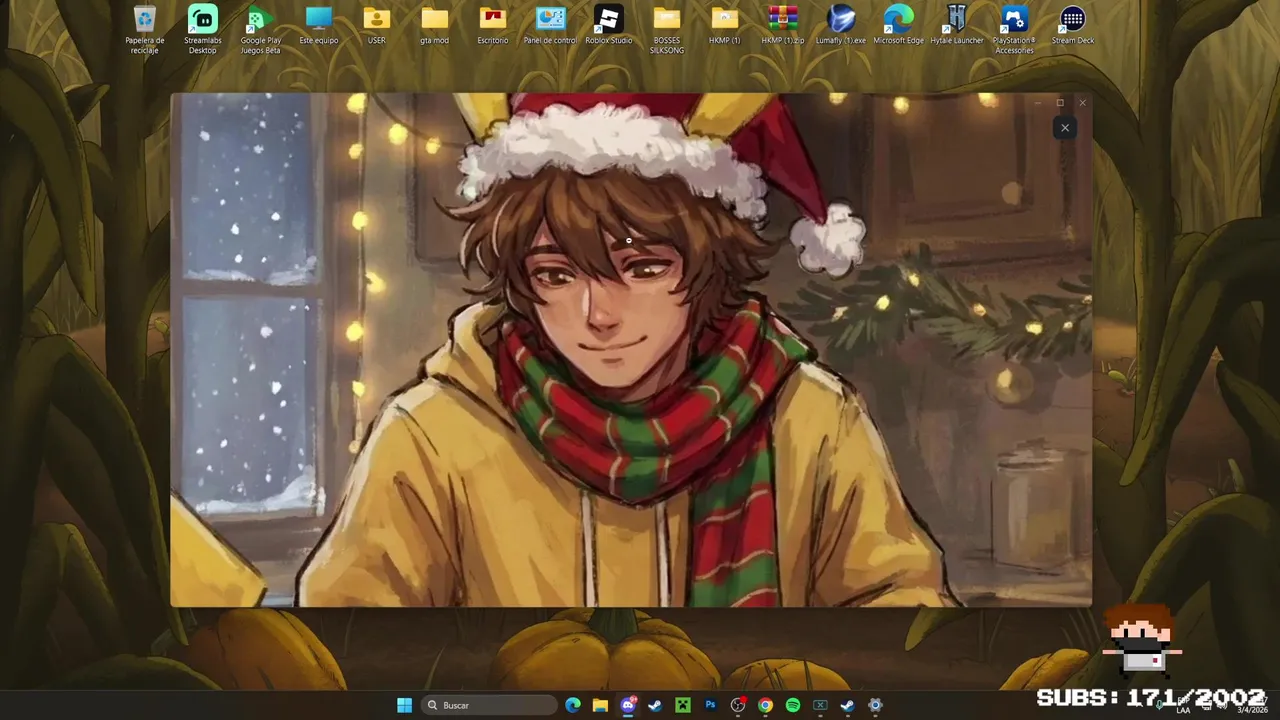Open Google Play Juegos Beta shortcut
Screen dimensions: 1280x720
pyautogui.click(x=261, y=29)
